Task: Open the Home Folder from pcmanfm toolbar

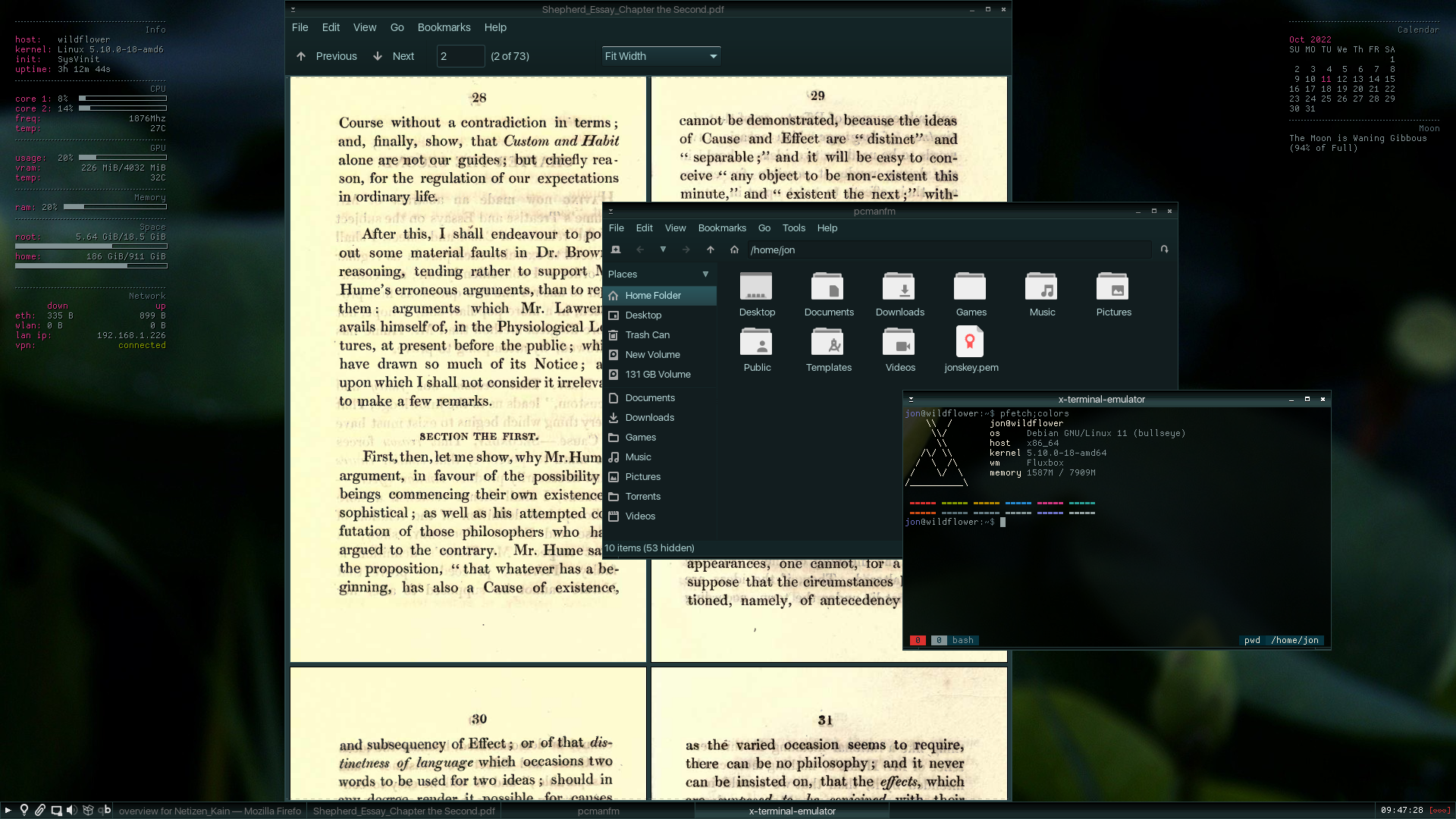Action: (734, 249)
